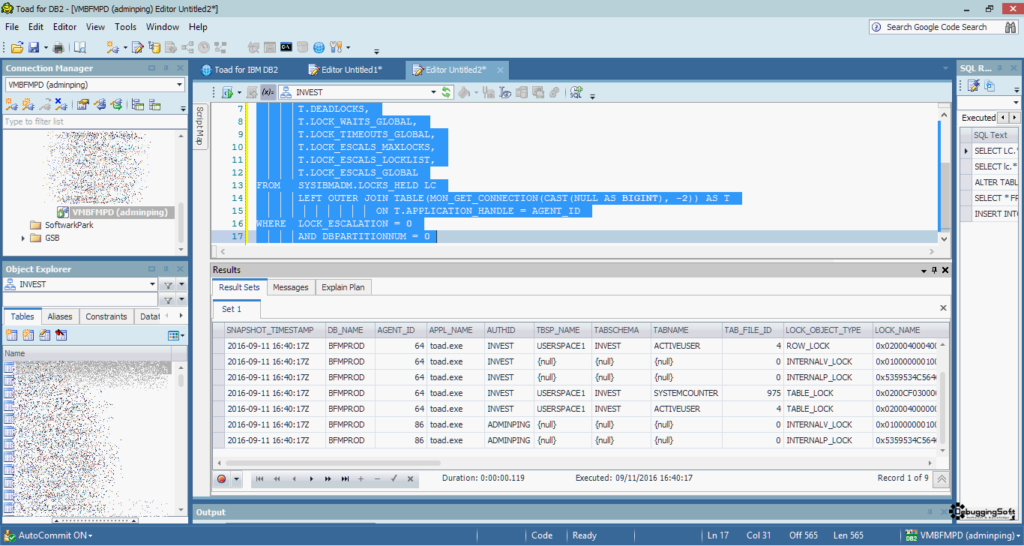Close the Set 1 result tab
Image resolution: width=1024 pixels, height=546 pixels.
coord(943,308)
